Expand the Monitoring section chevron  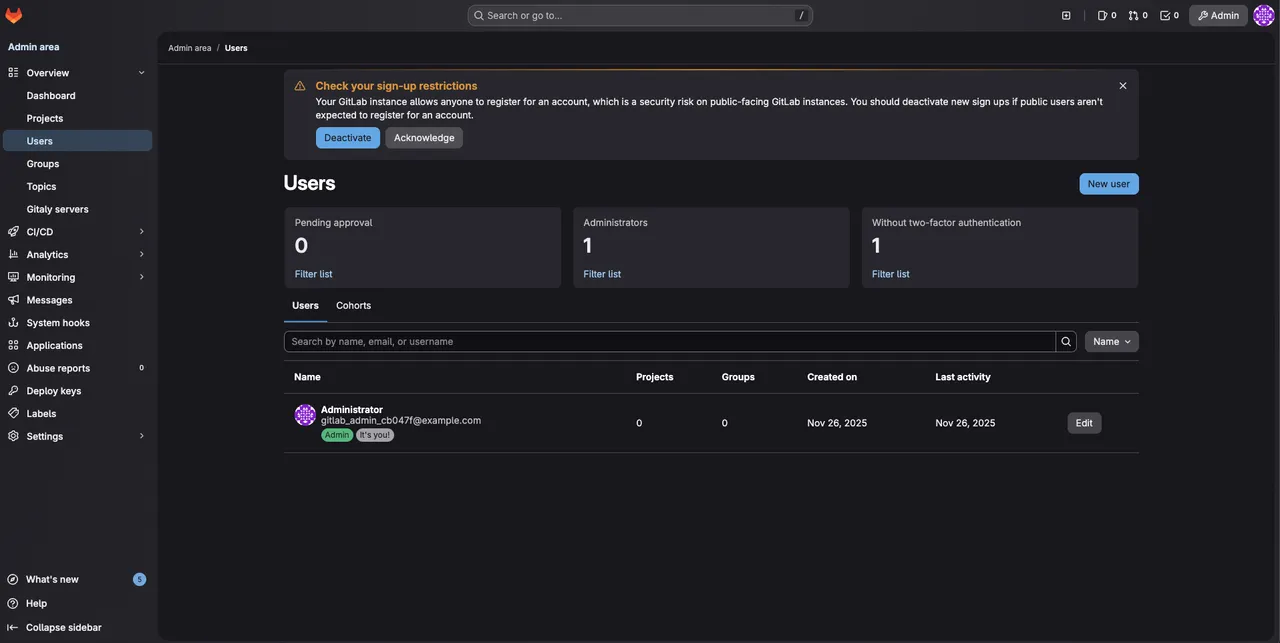(141, 277)
